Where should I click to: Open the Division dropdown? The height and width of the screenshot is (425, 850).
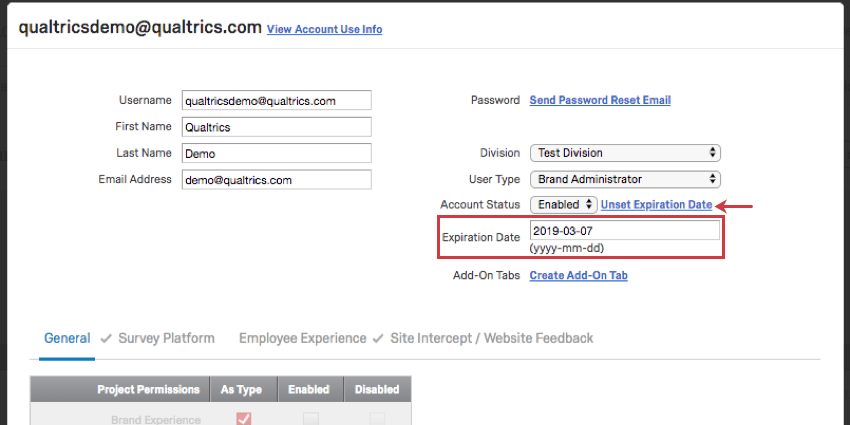625,153
